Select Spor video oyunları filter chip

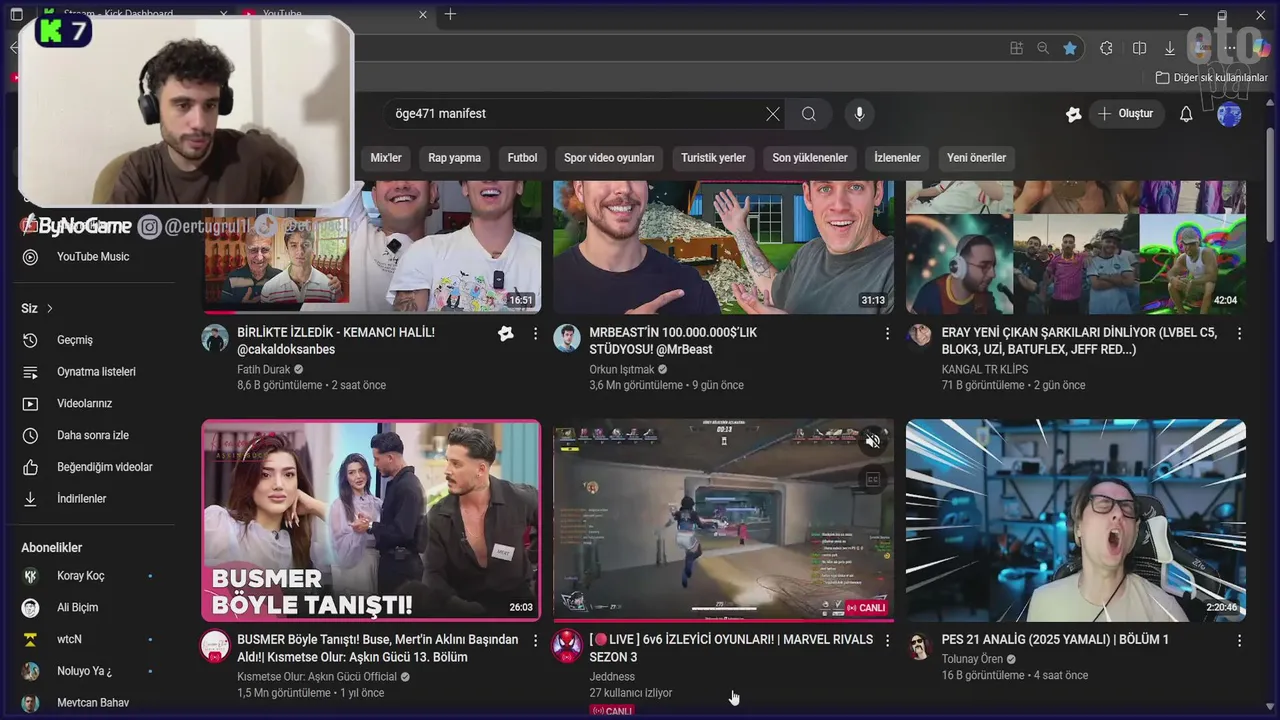[609, 158]
